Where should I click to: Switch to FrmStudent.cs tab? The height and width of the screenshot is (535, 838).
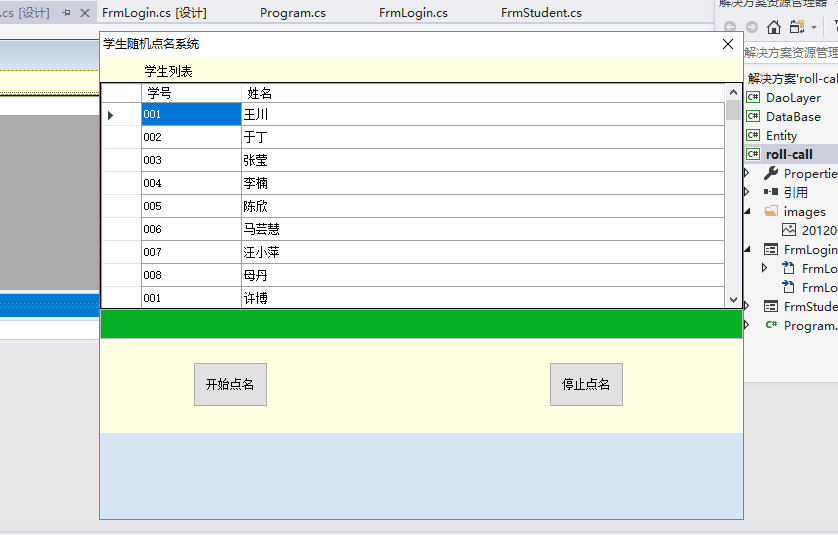coord(541,13)
